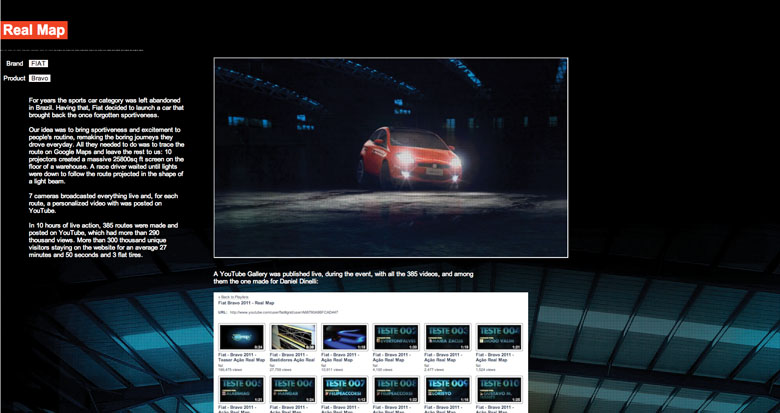The width and height of the screenshot is (780, 413).
Task: Click the paragraph starting '7 cameras broadcasted everything'
Action: [103, 204]
